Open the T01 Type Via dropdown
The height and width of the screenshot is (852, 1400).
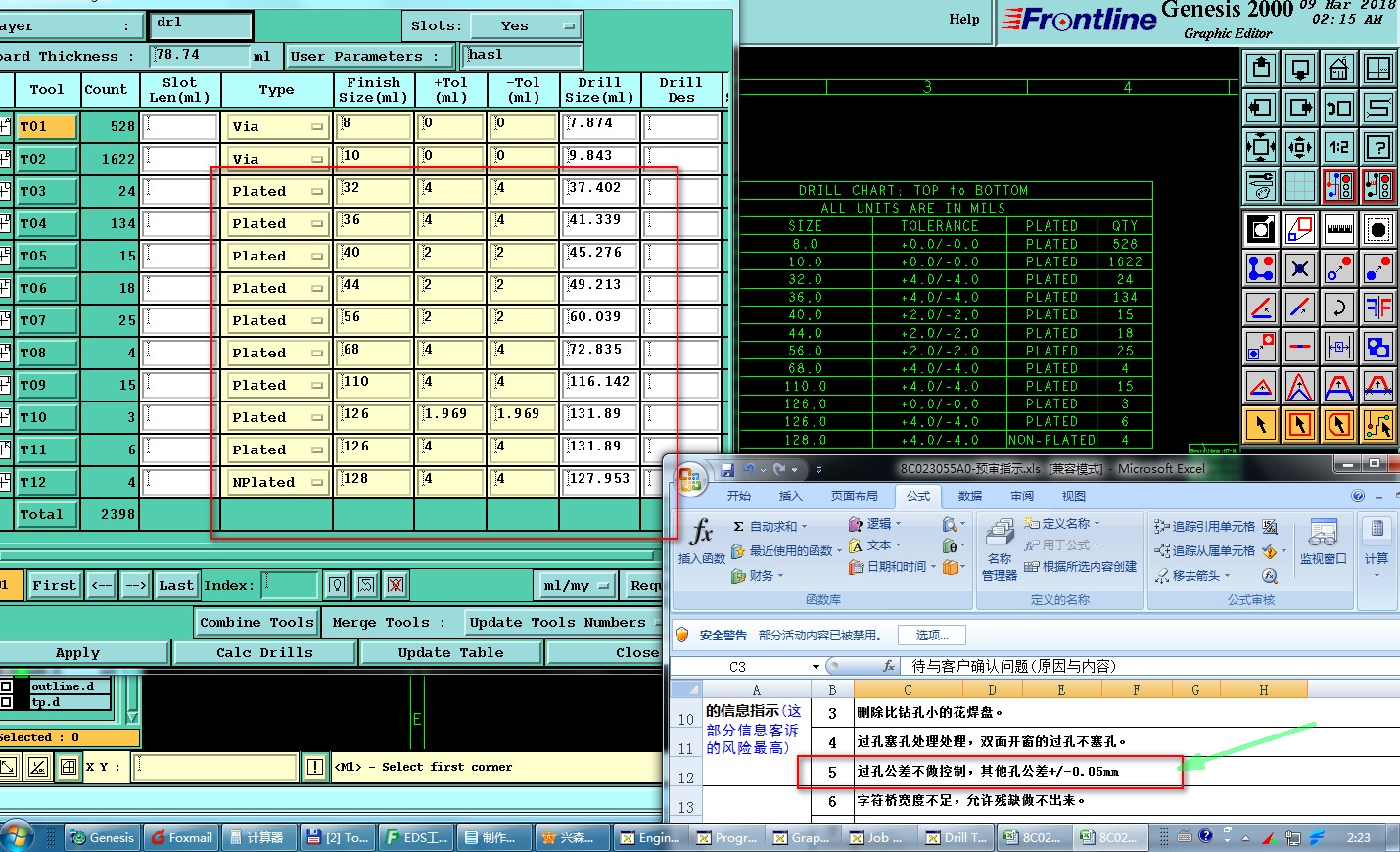coord(277,126)
